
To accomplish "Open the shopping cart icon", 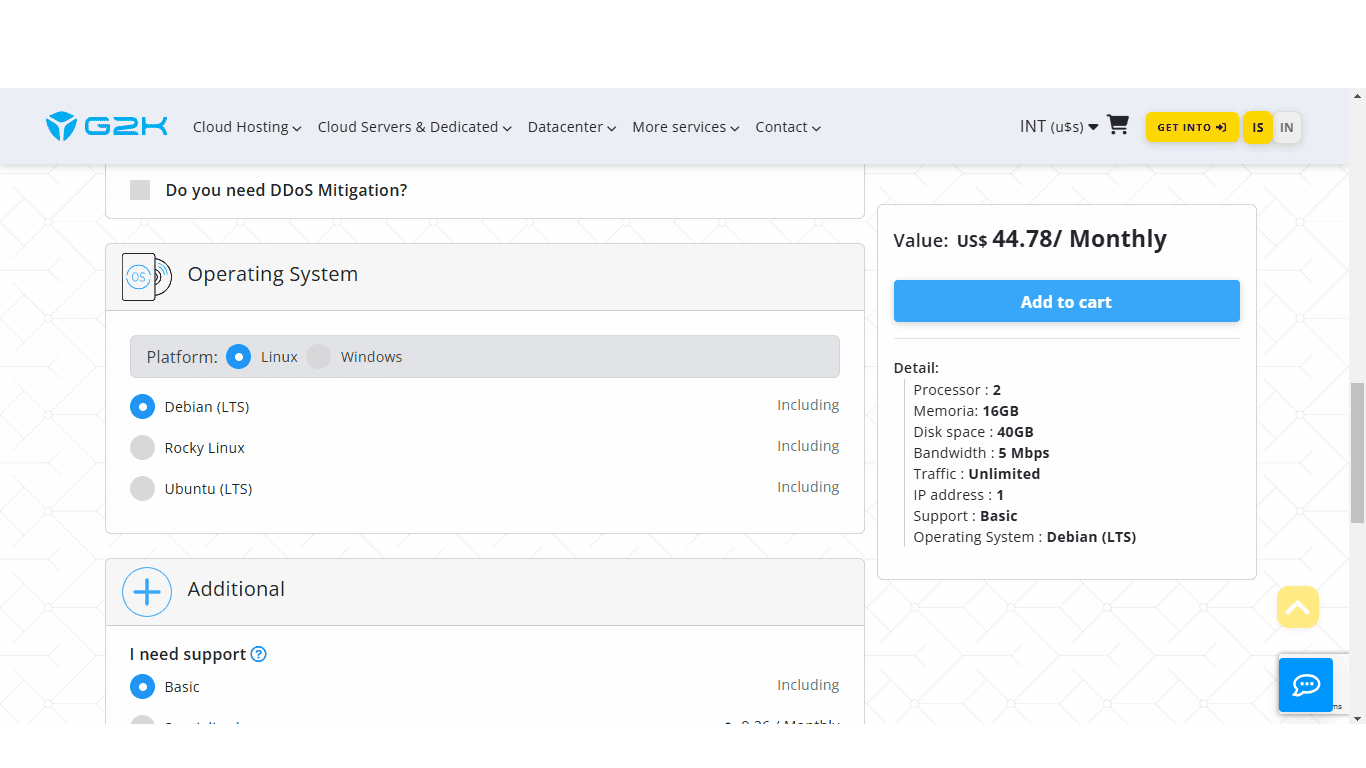I will point(1118,125).
